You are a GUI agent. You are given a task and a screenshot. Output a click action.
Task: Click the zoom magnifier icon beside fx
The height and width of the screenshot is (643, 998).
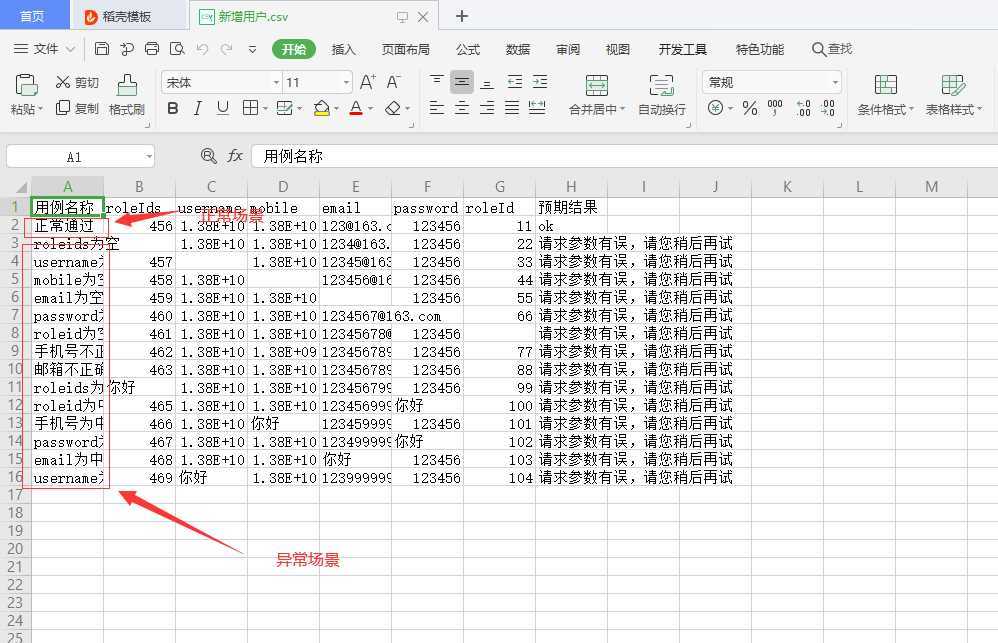pos(208,156)
